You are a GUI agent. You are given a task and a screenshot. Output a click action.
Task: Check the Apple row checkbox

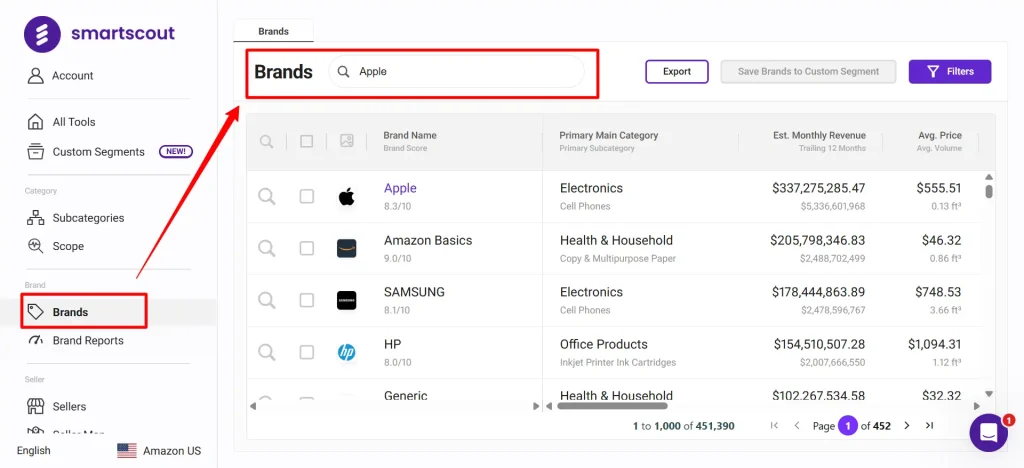tap(306, 196)
